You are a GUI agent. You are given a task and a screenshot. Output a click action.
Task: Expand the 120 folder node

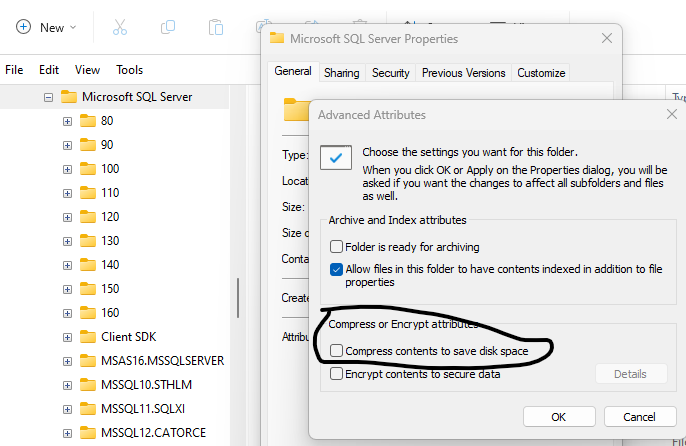[x=67, y=218]
